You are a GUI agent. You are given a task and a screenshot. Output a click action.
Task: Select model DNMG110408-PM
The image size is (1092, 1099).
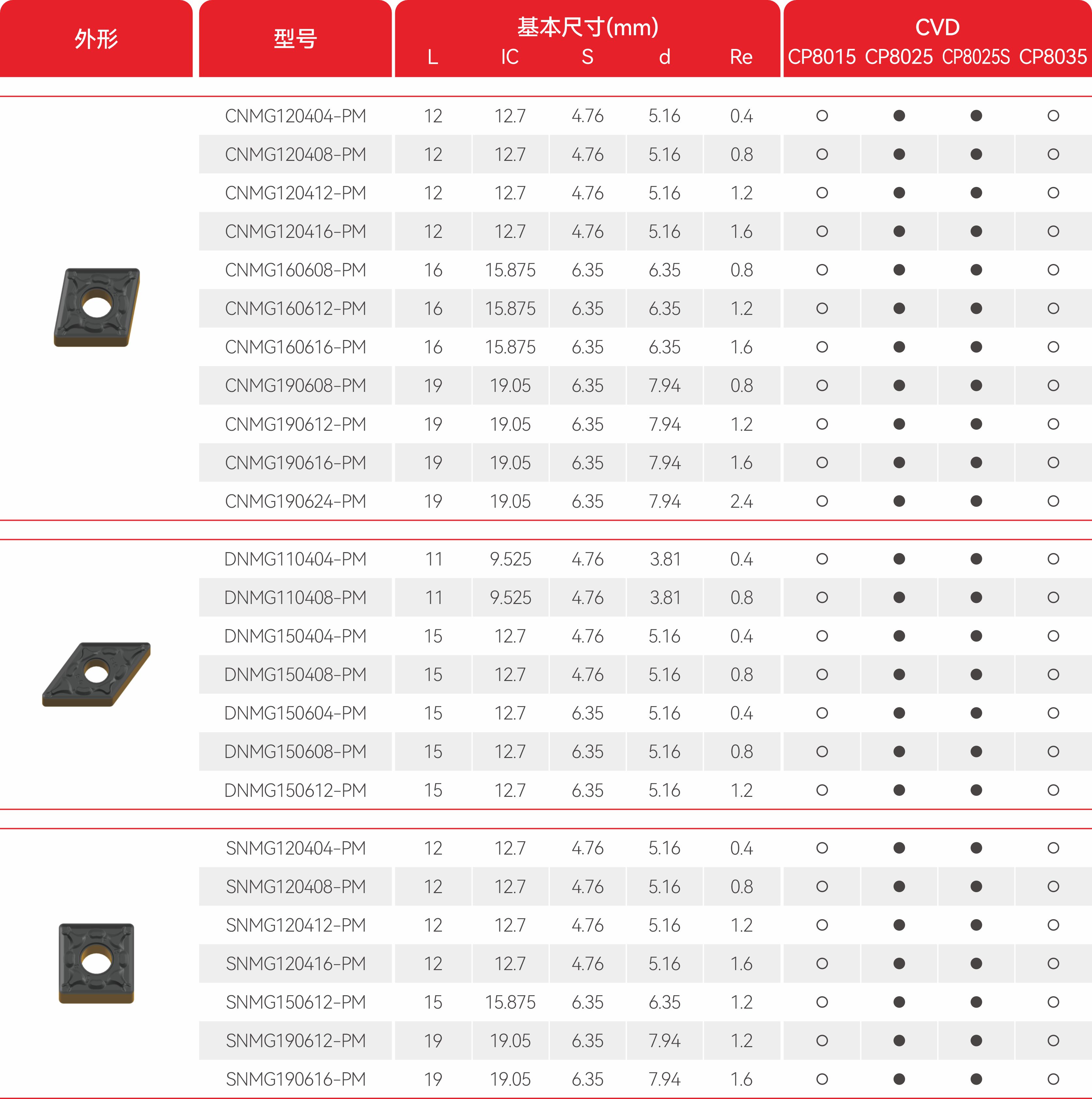(295, 597)
